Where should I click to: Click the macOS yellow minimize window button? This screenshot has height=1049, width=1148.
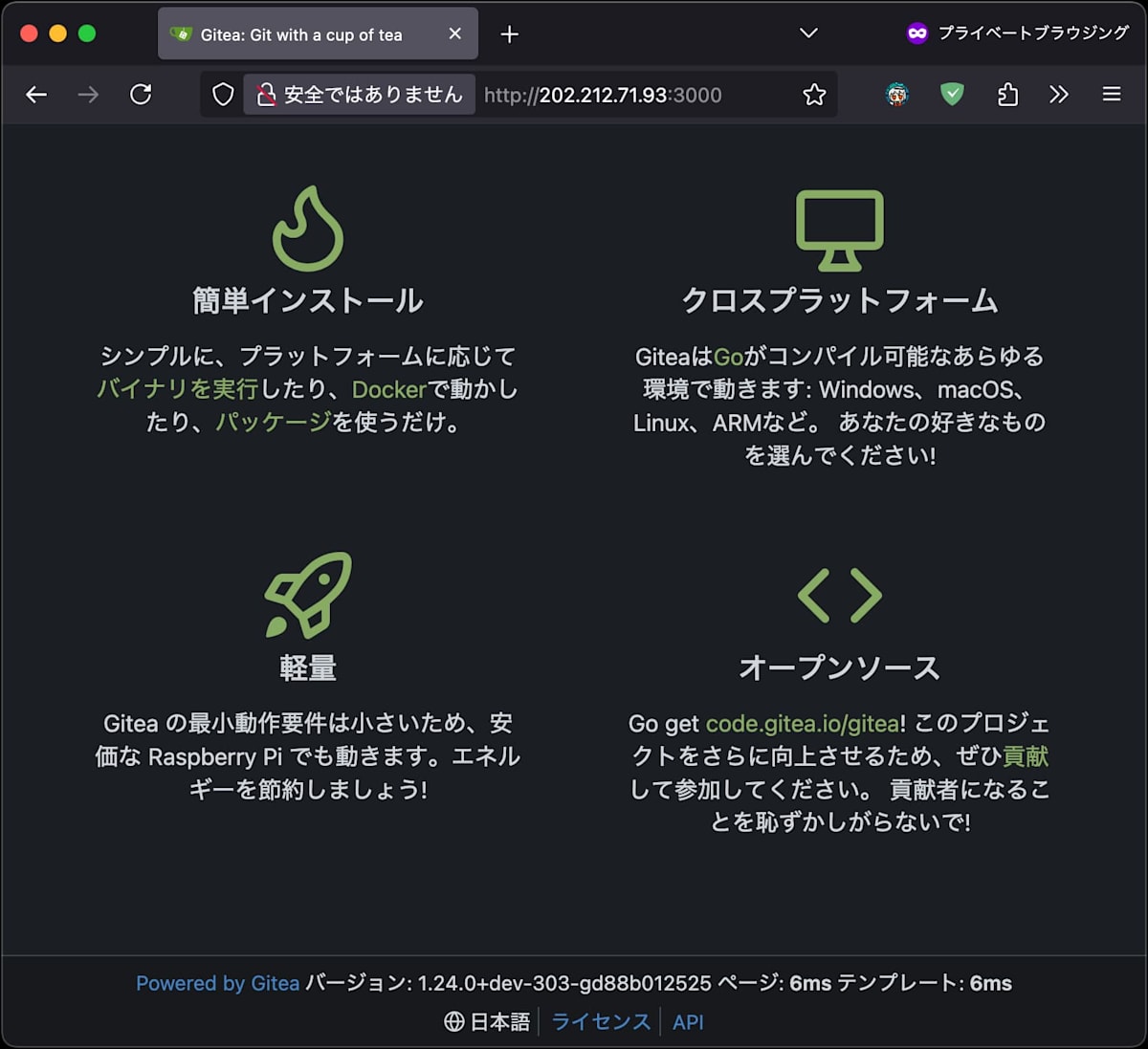[58, 33]
